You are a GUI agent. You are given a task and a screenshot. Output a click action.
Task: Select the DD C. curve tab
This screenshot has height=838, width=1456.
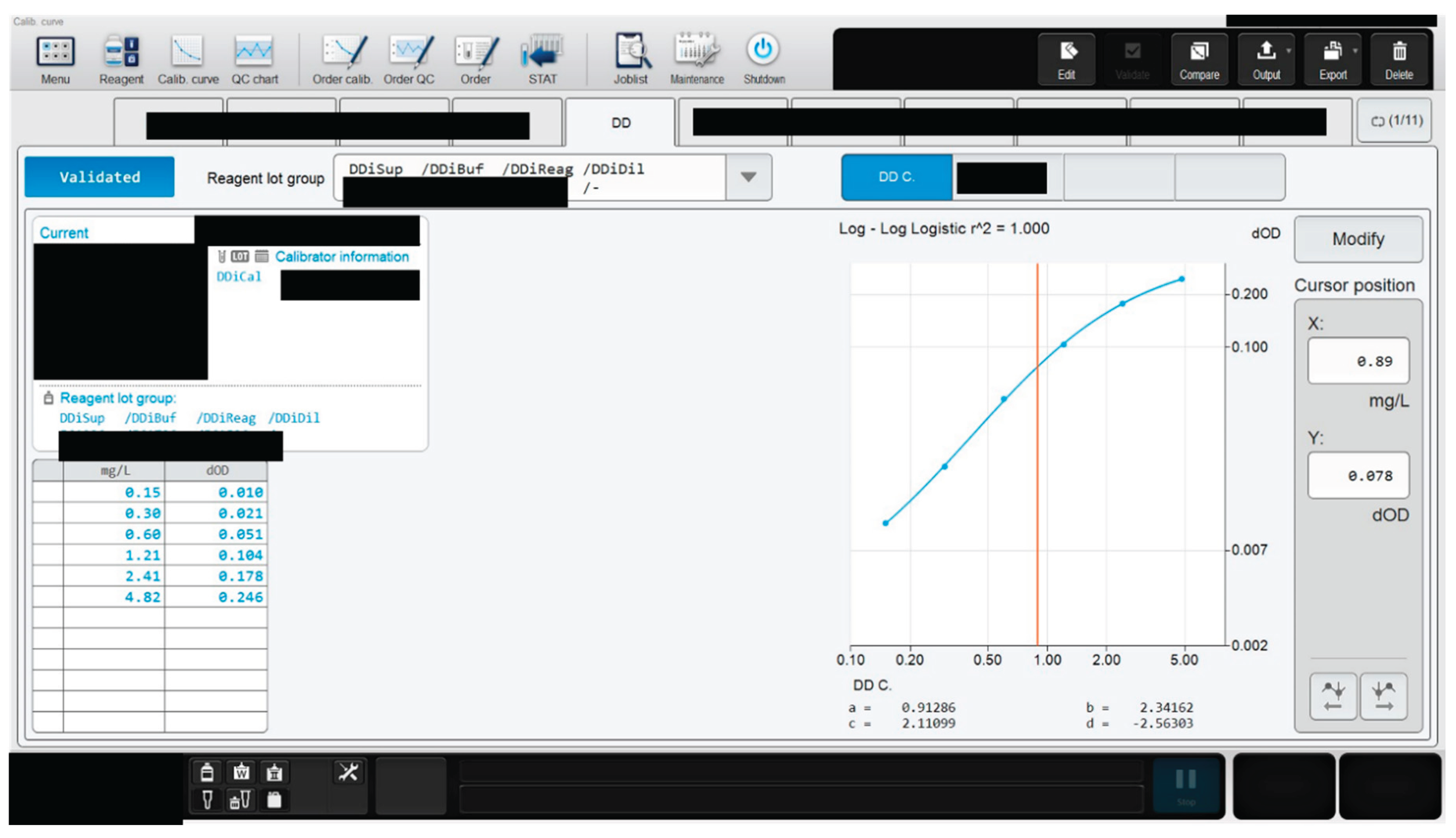tap(896, 177)
